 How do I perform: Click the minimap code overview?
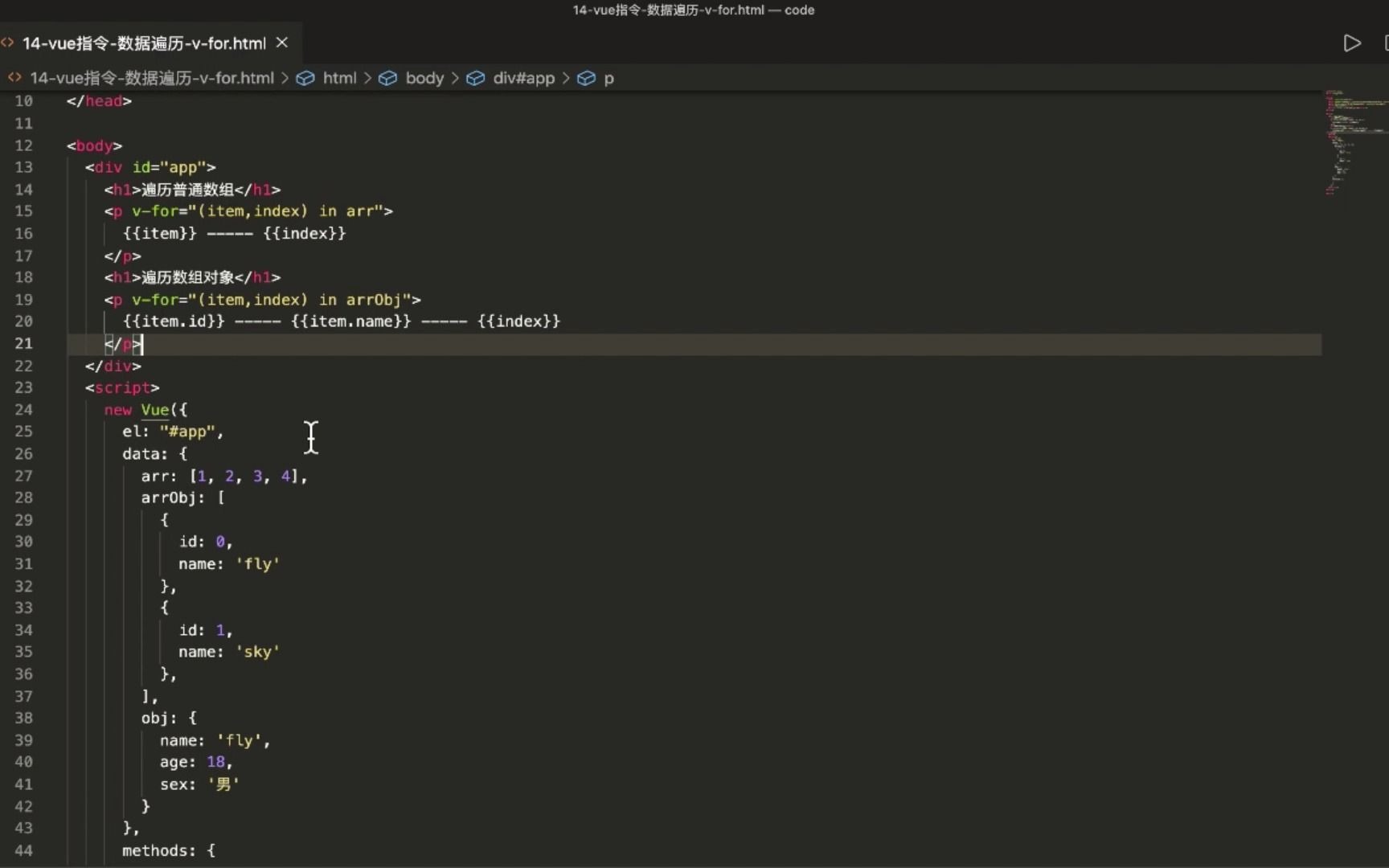pyautogui.click(x=1355, y=142)
